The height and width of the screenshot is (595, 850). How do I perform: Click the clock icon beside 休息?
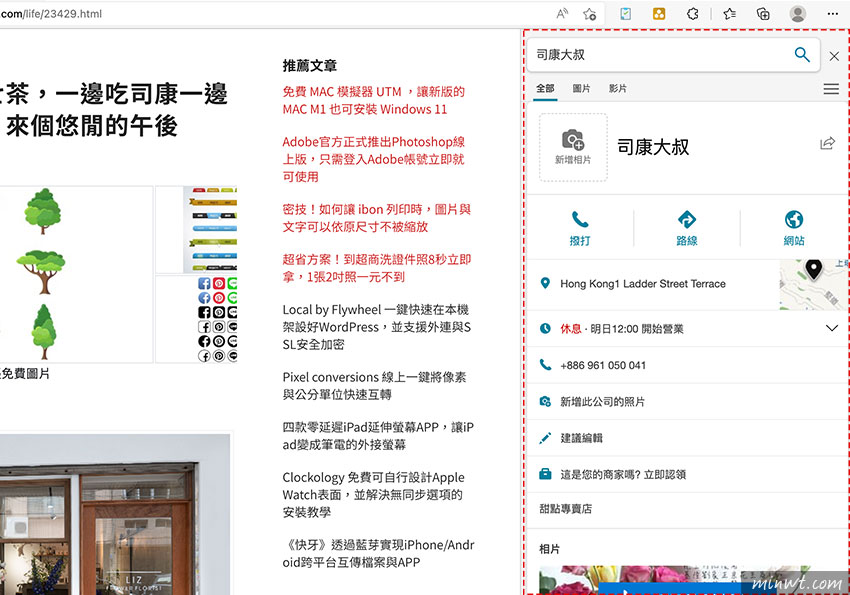point(545,328)
